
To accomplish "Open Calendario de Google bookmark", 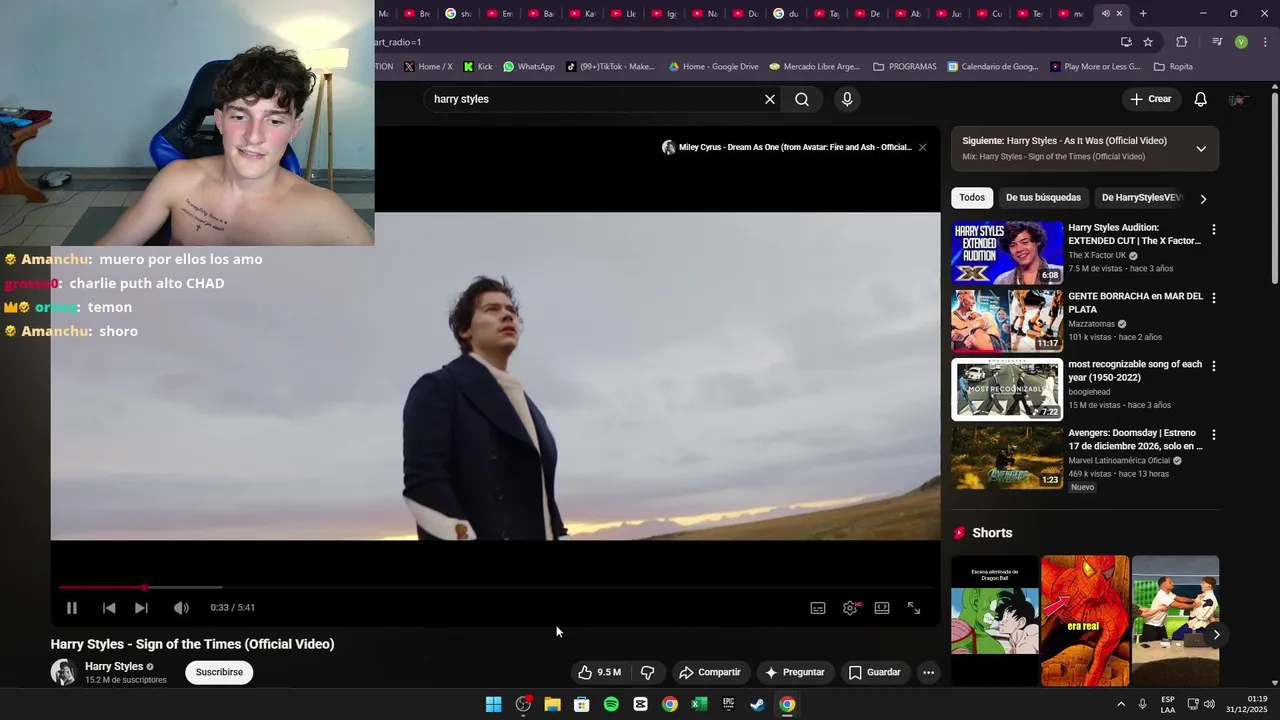I will pos(993,67).
